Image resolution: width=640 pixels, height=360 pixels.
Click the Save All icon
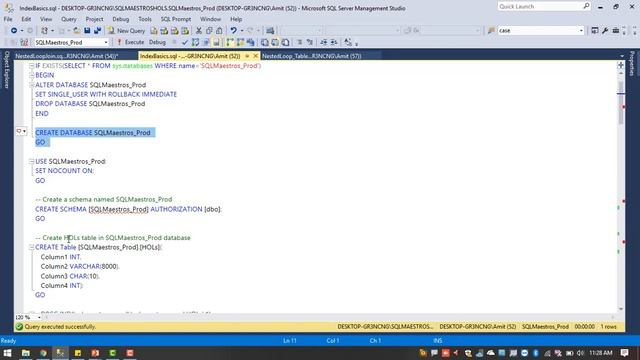click(x=98, y=31)
